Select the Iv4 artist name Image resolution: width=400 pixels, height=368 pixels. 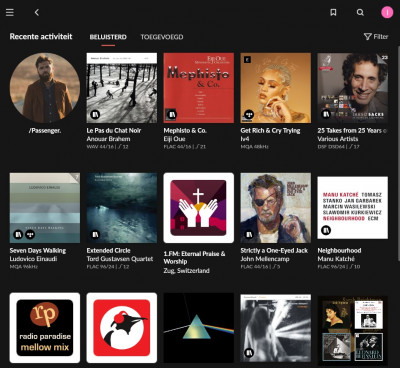click(245, 139)
